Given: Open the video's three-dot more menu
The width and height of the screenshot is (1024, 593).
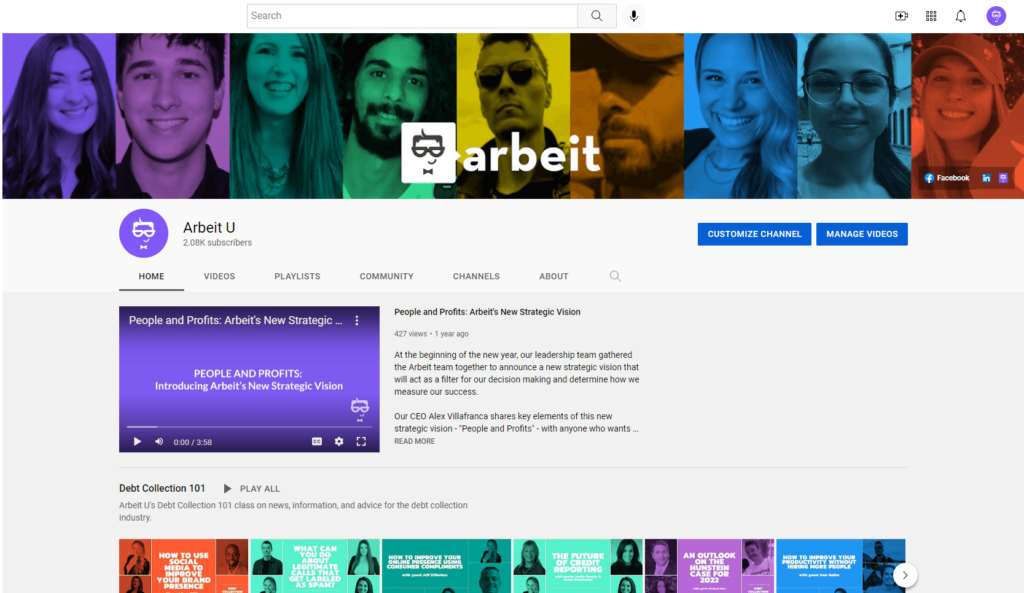Looking at the screenshot, I should (357, 321).
